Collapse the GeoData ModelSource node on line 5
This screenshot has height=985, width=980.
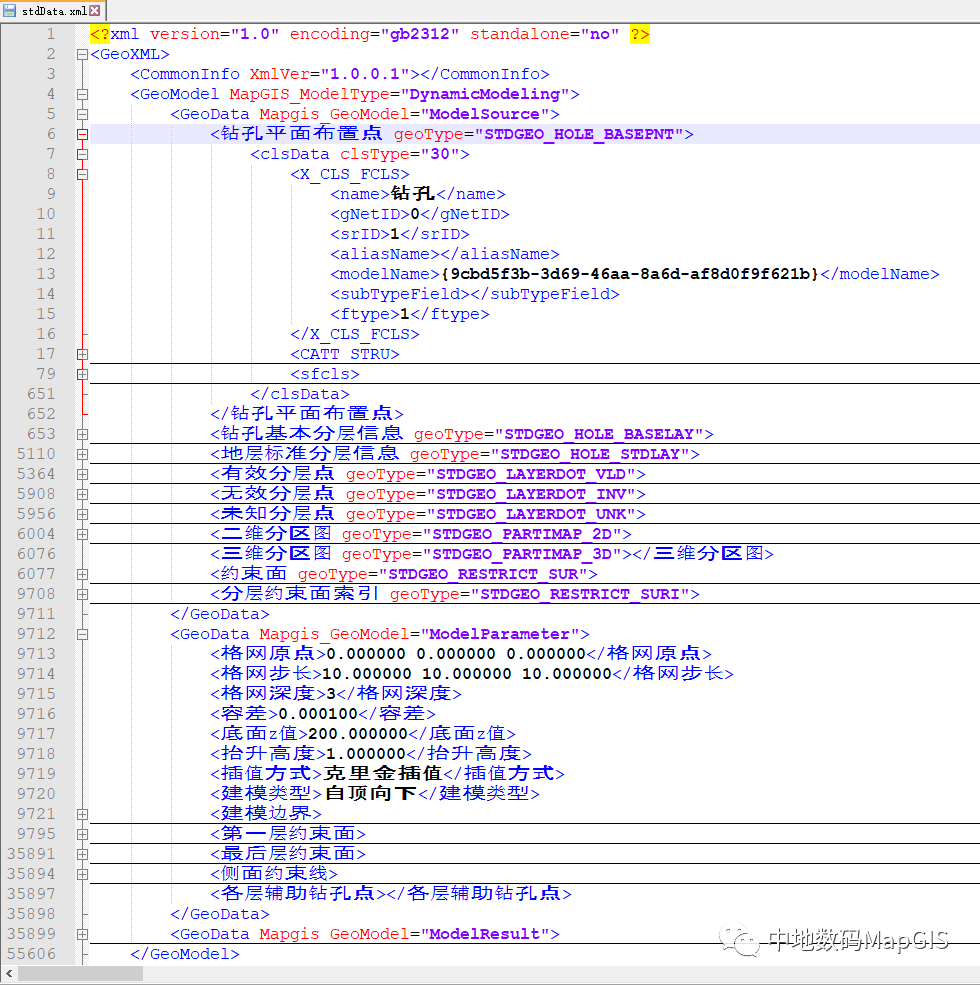tap(82, 114)
